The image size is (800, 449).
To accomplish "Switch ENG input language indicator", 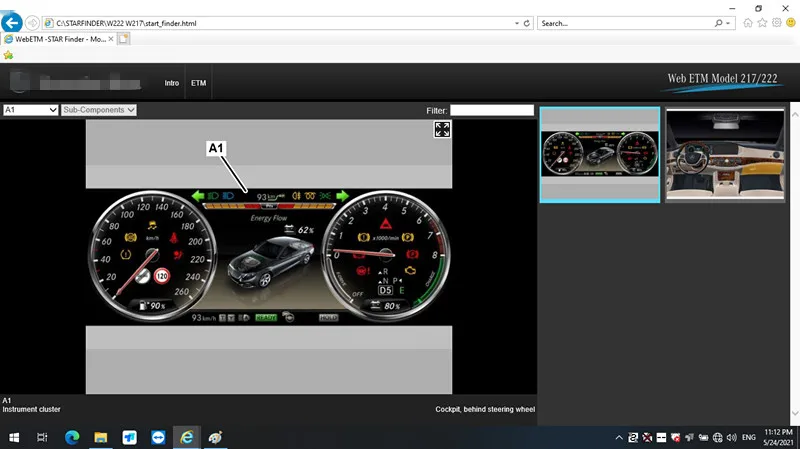I will click(x=748, y=437).
